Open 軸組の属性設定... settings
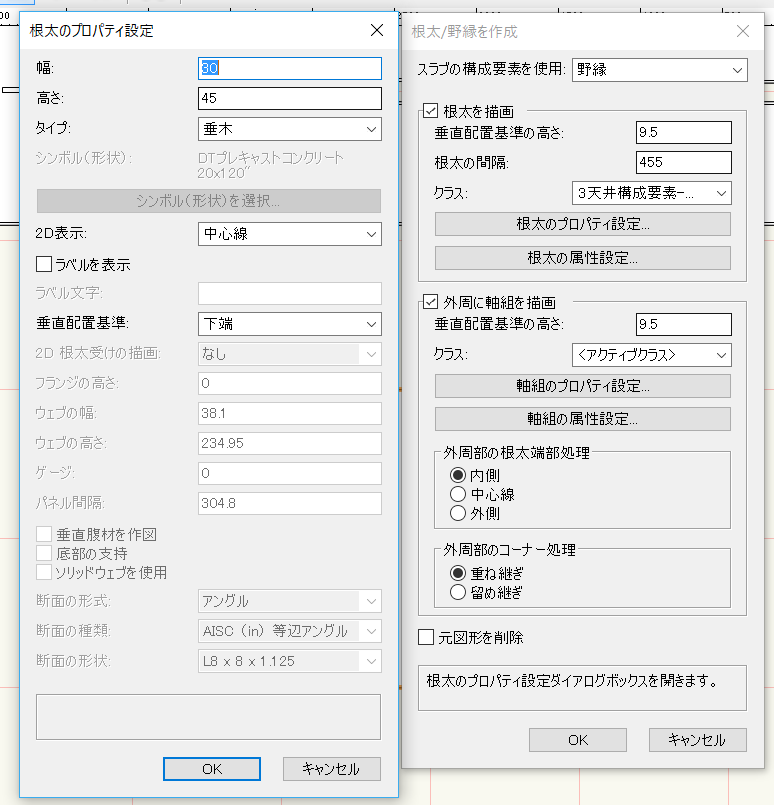Viewport: 774px width, 805px height. point(582,419)
